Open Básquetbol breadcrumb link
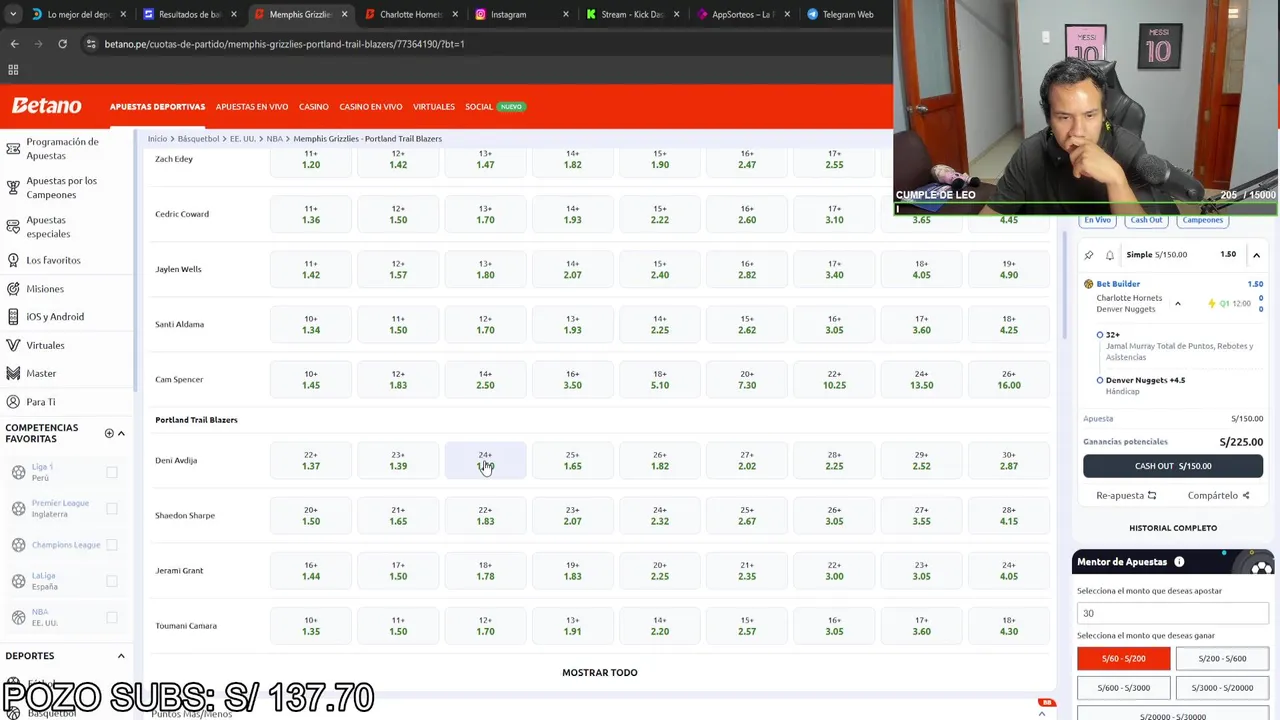This screenshot has width=1280, height=720. pos(198,139)
